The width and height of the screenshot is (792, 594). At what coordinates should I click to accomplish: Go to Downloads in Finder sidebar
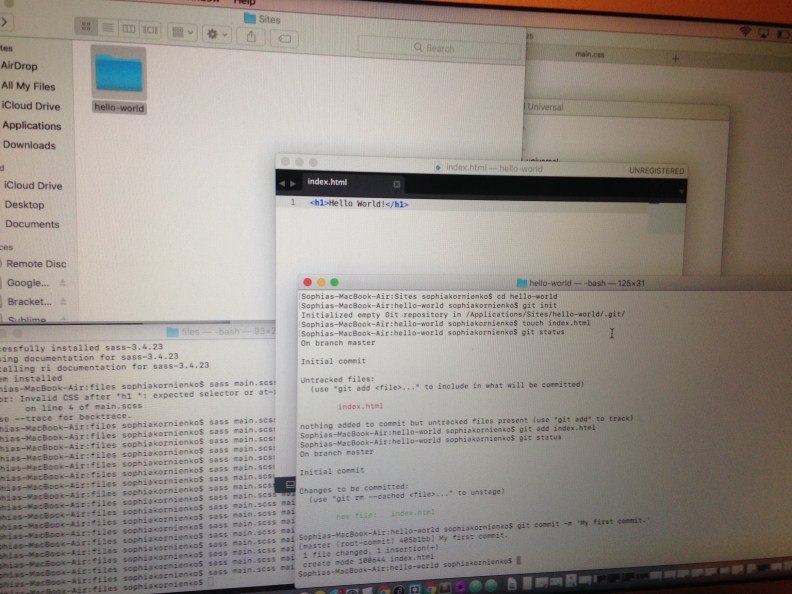pos(29,145)
